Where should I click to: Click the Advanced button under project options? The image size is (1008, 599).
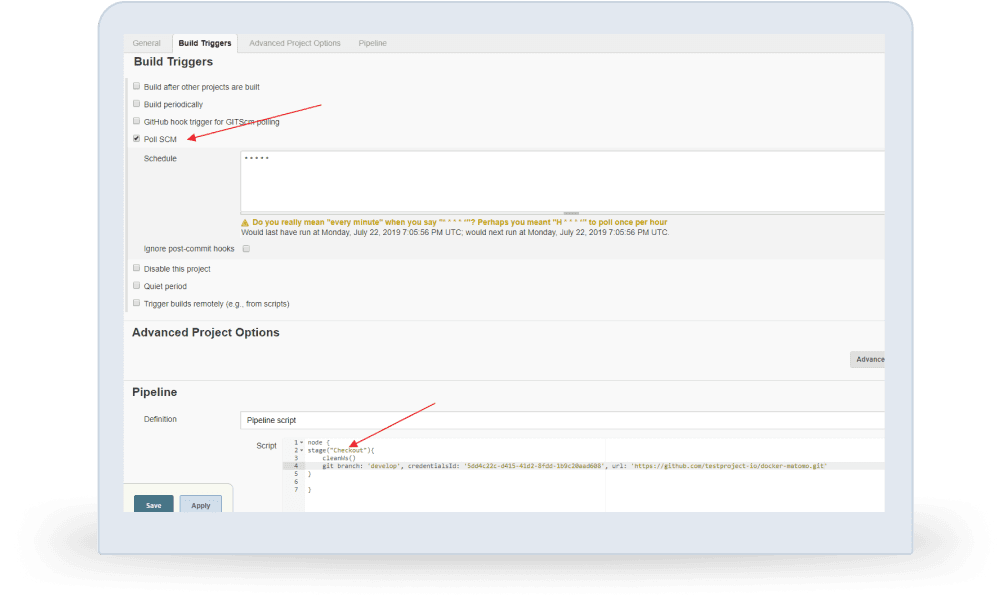pyautogui.click(x=867, y=359)
